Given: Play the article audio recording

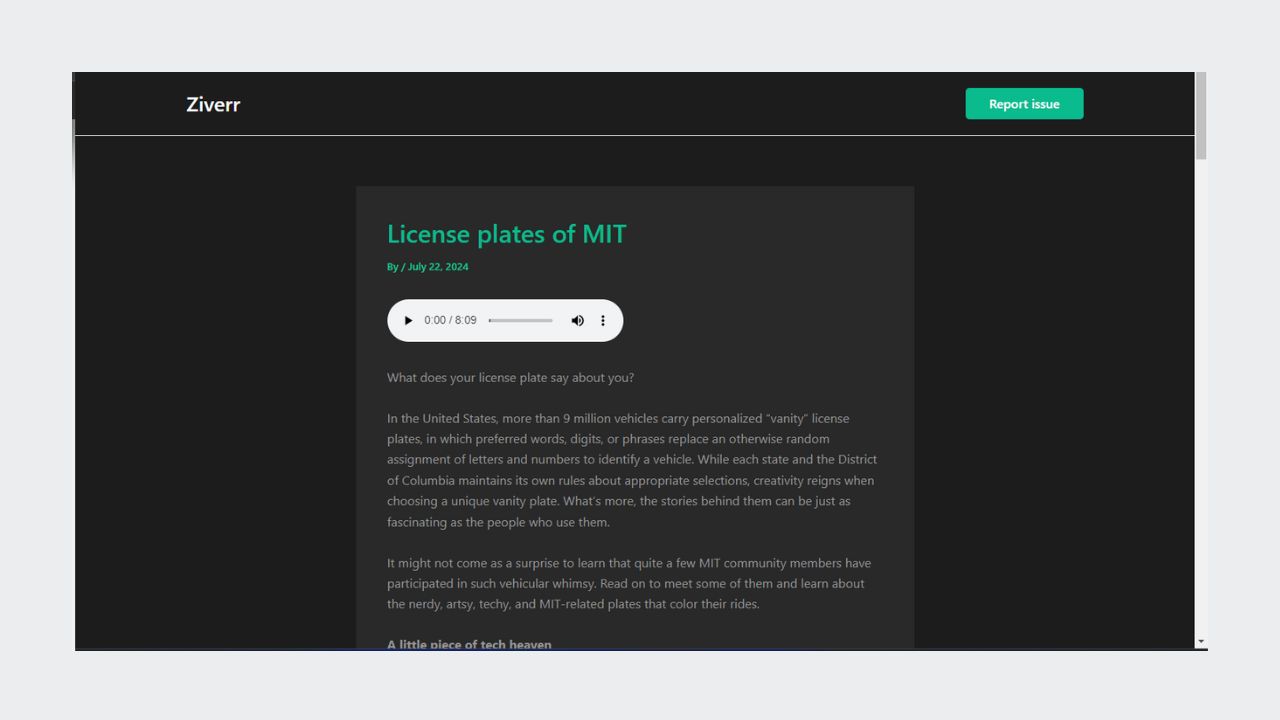Looking at the screenshot, I should (408, 321).
